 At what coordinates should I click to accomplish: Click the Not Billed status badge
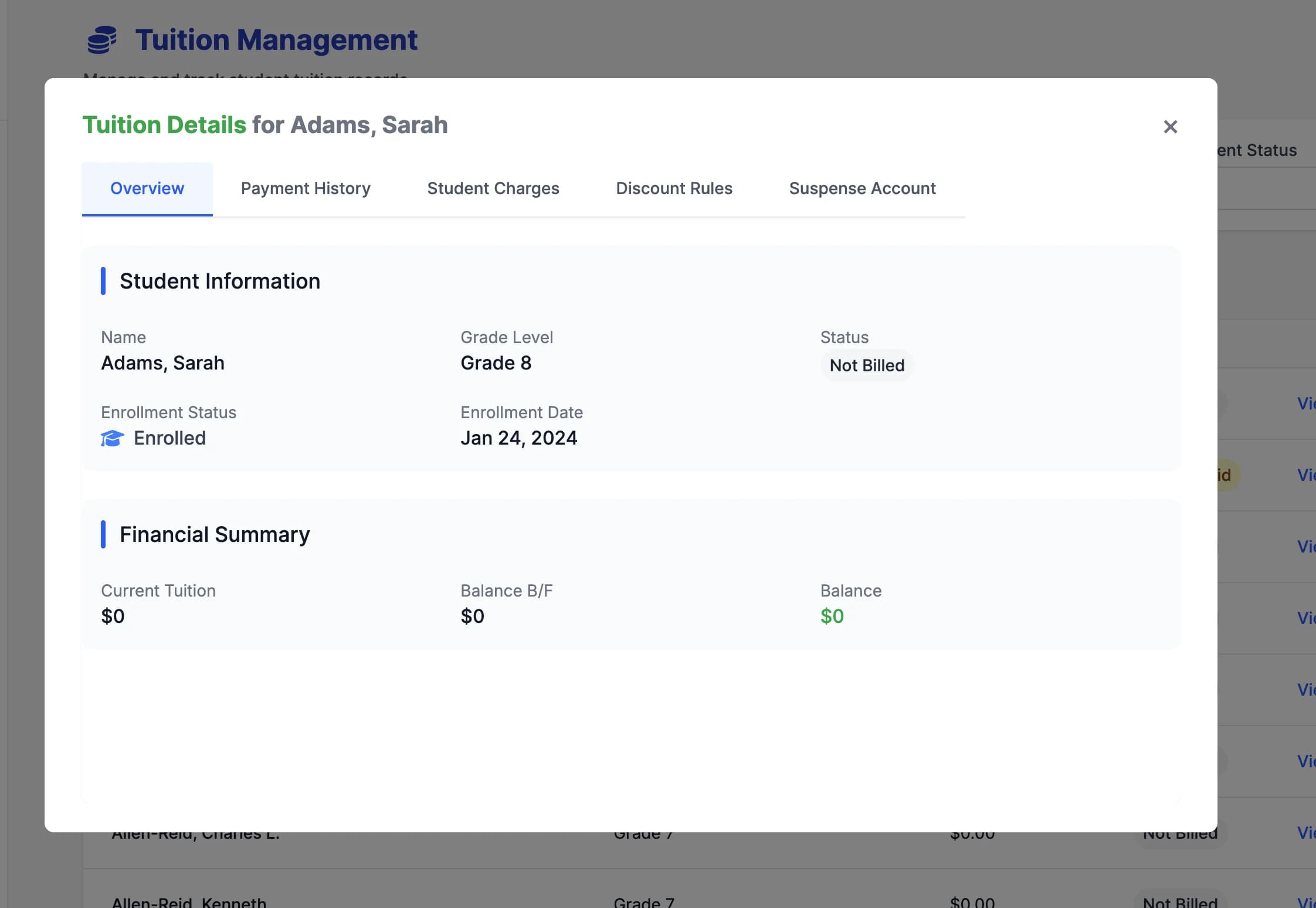click(867, 365)
